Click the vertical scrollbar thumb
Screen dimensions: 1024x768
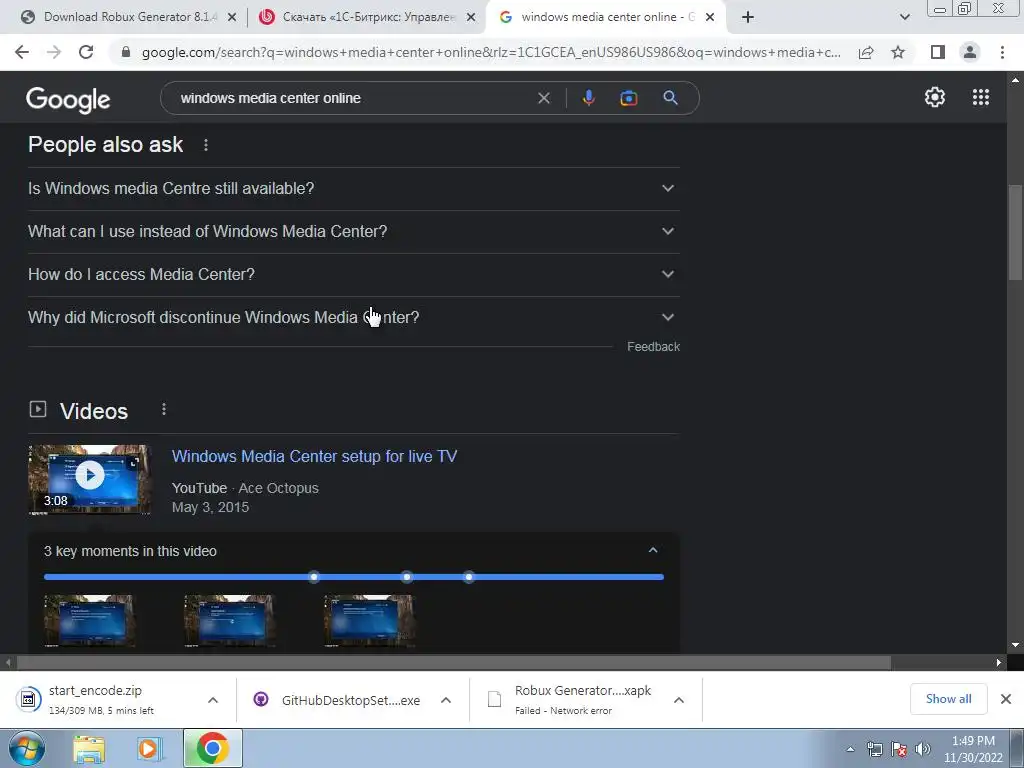point(1015,232)
